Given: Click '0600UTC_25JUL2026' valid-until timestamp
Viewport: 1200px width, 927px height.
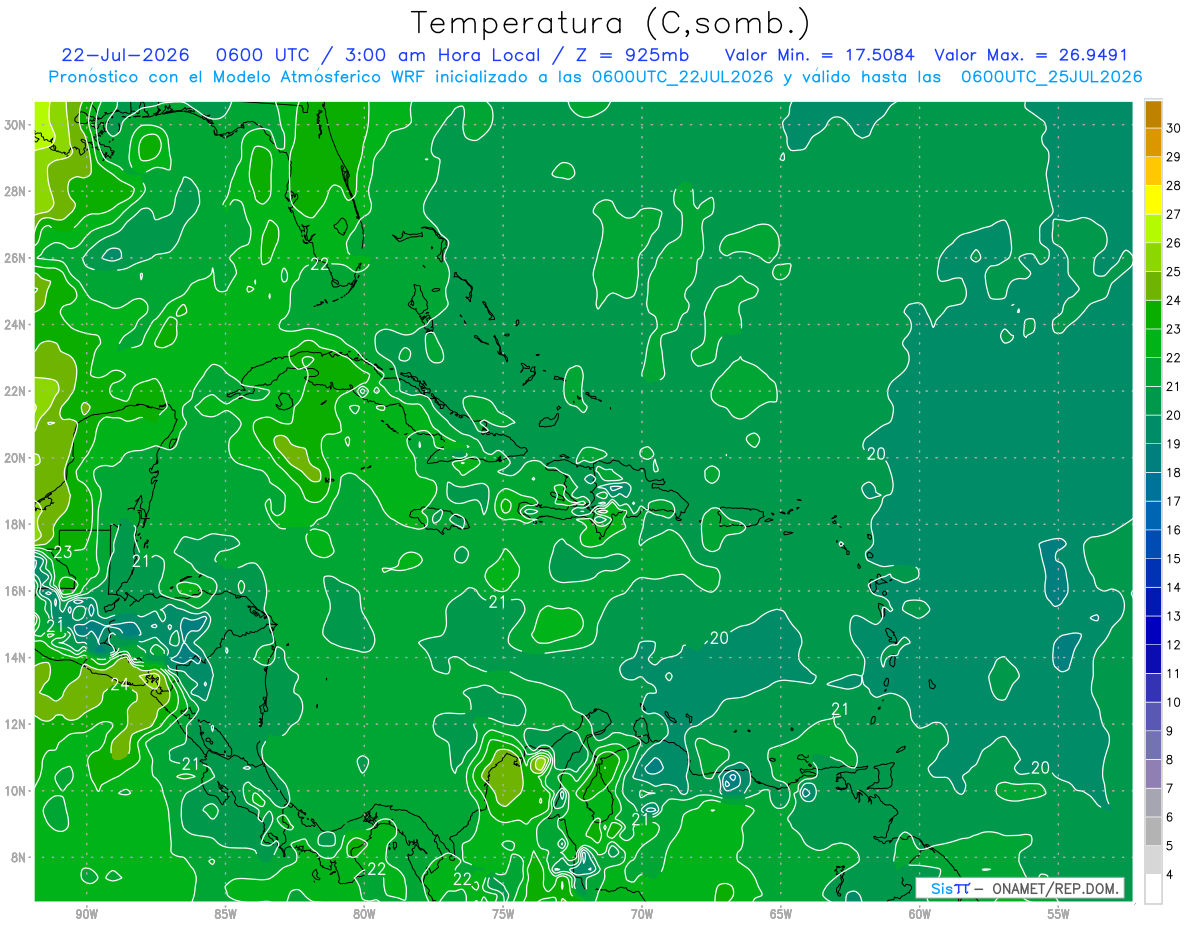Looking at the screenshot, I should click(1052, 77).
